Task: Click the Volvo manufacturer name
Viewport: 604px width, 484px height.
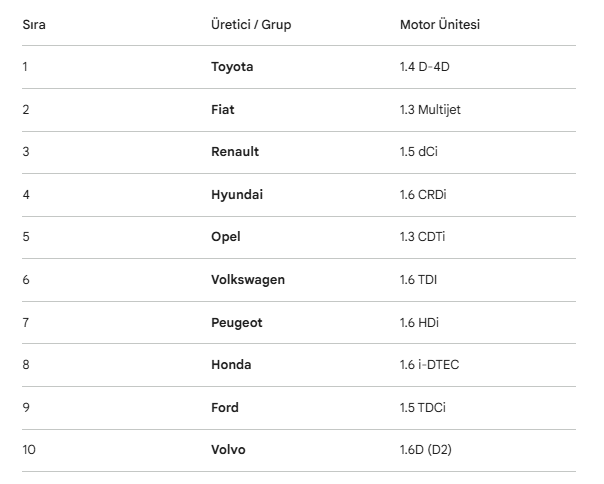Action: (x=228, y=450)
